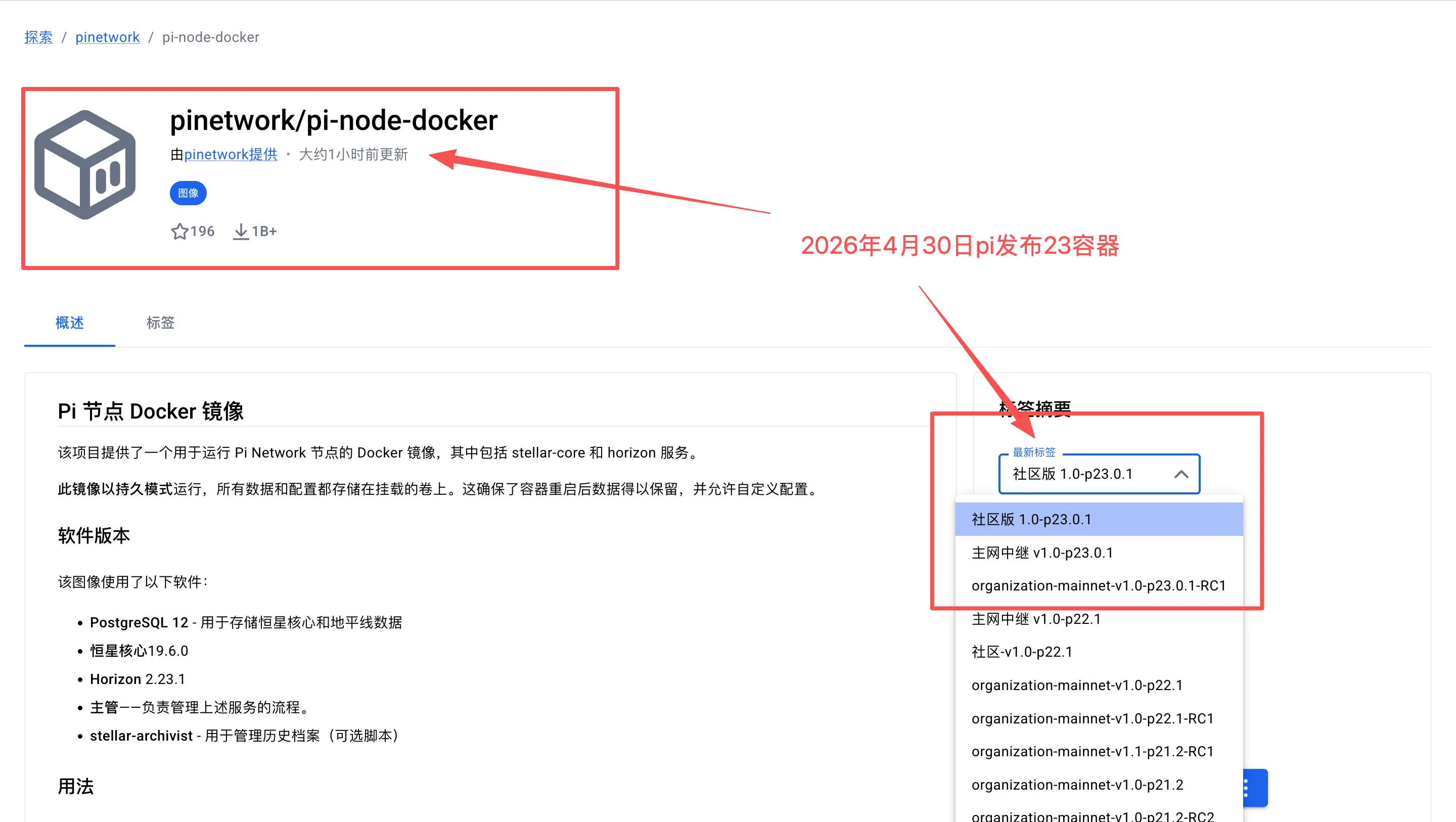The image size is (1456, 822).
Task: Select 社区版 1.0-p23.0.1 in the list
Action: 1031,520
